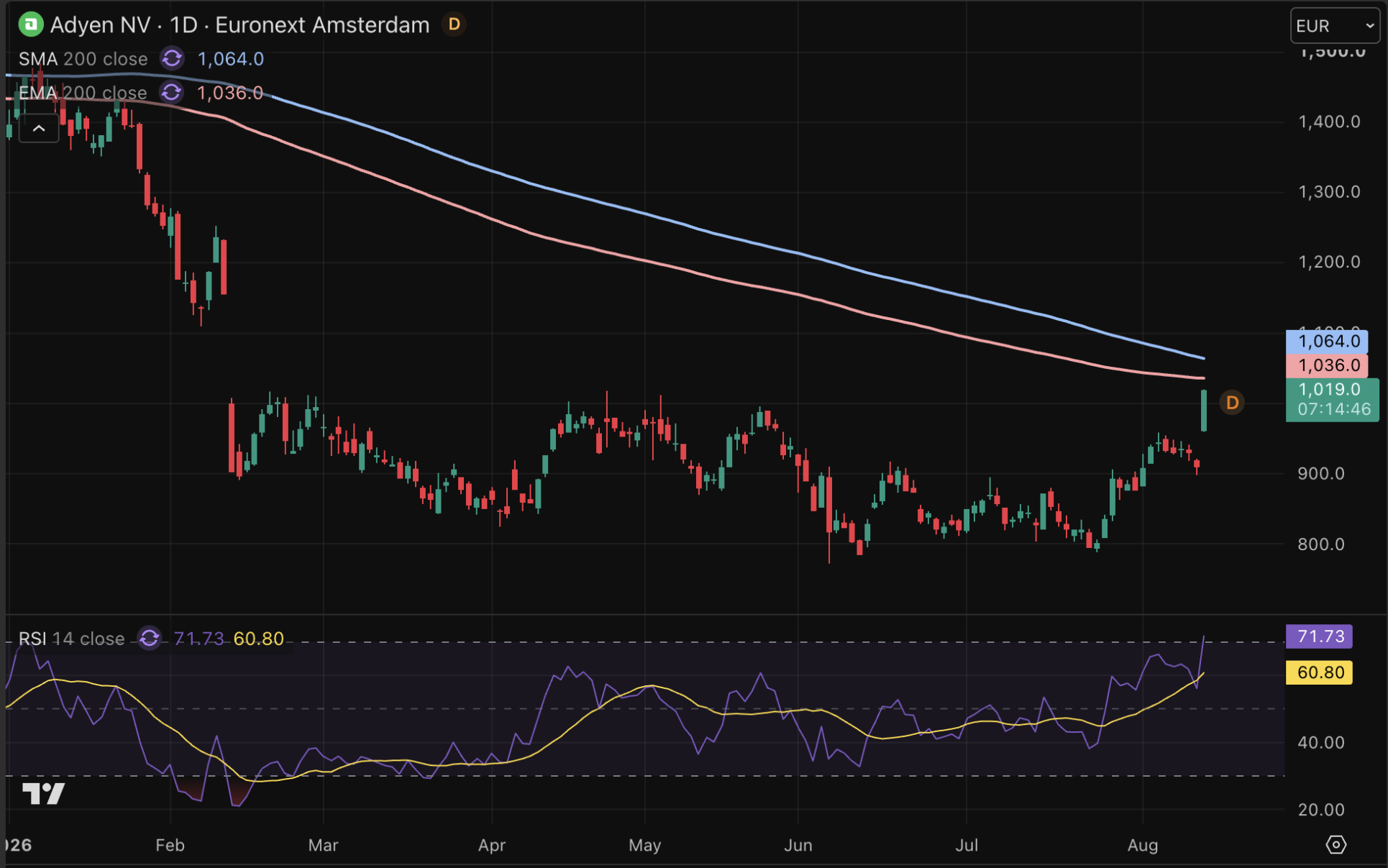The height and width of the screenshot is (868, 1388).
Task: Click the May label on the time axis
Action: pos(645,845)
